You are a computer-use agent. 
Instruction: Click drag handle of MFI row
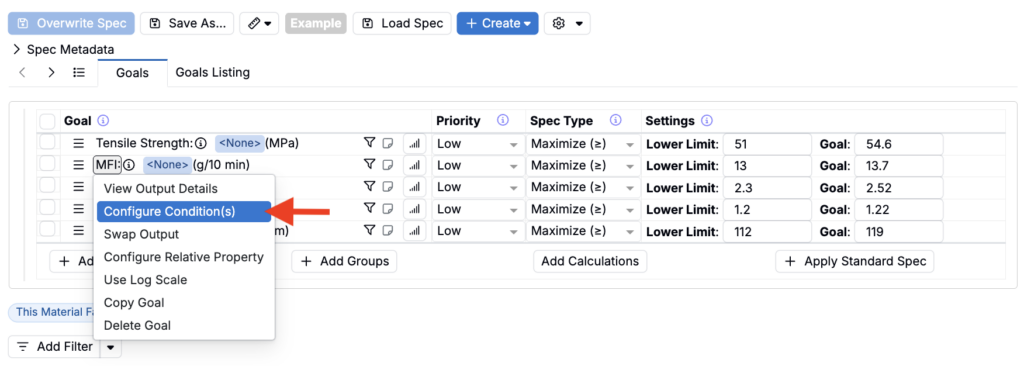click(78, 165)
